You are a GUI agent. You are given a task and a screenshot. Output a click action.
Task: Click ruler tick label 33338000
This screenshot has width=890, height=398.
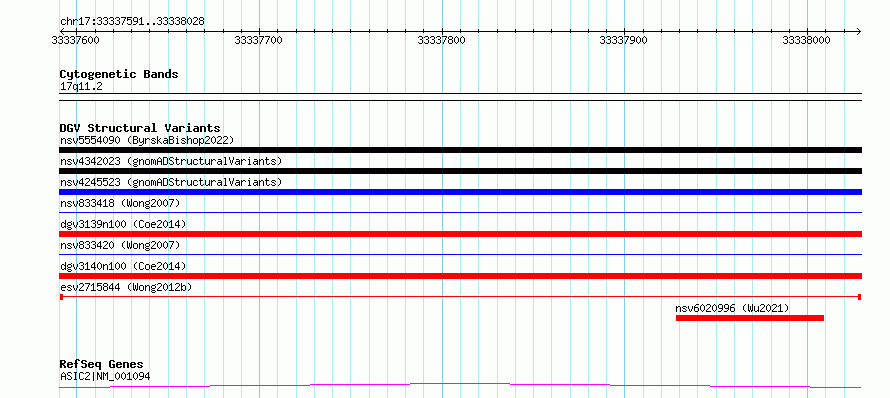pos(806,40)
